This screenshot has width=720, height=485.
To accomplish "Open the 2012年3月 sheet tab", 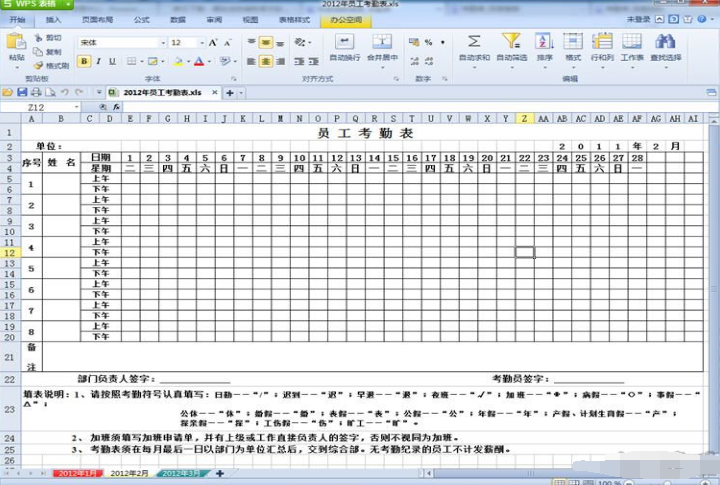I will pyautogui.click(x=181, y=473).
